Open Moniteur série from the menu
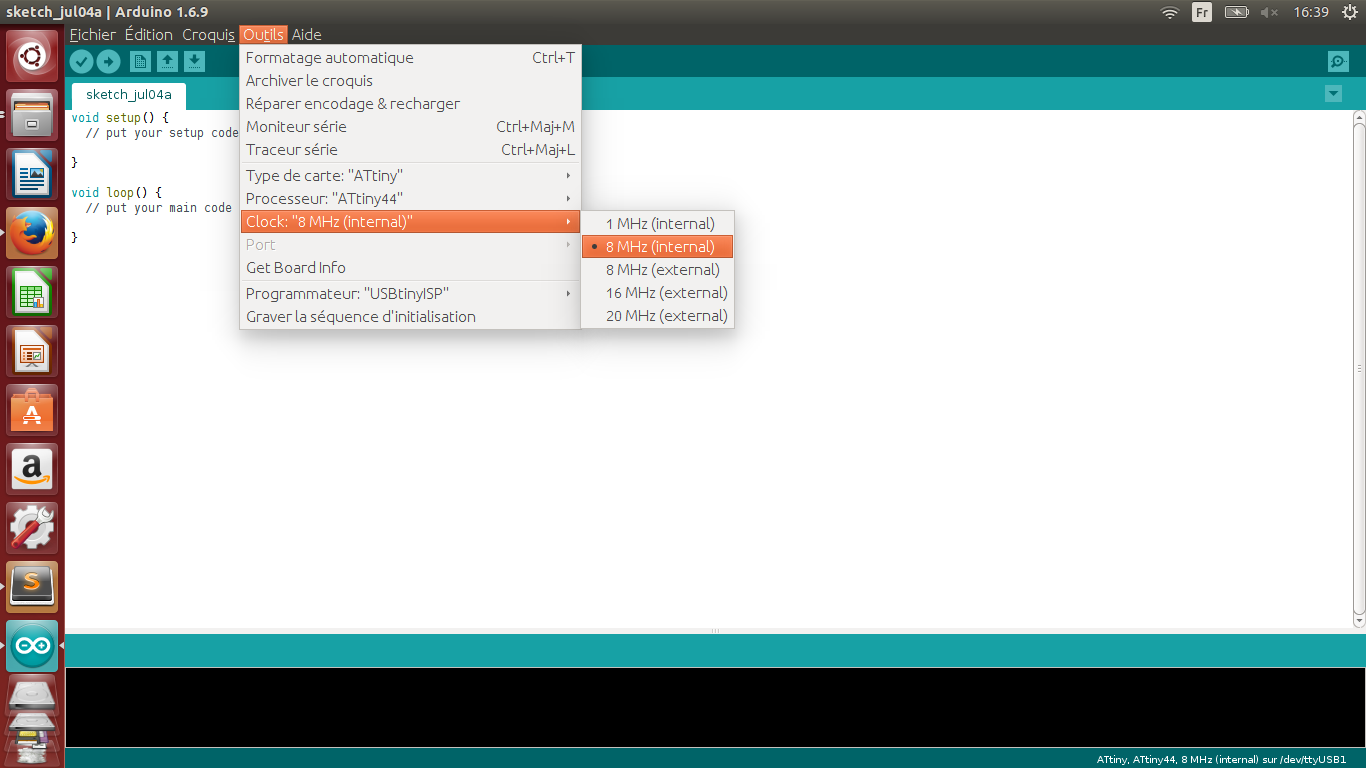Viewport: 1366px width, 768px height. 410,126
